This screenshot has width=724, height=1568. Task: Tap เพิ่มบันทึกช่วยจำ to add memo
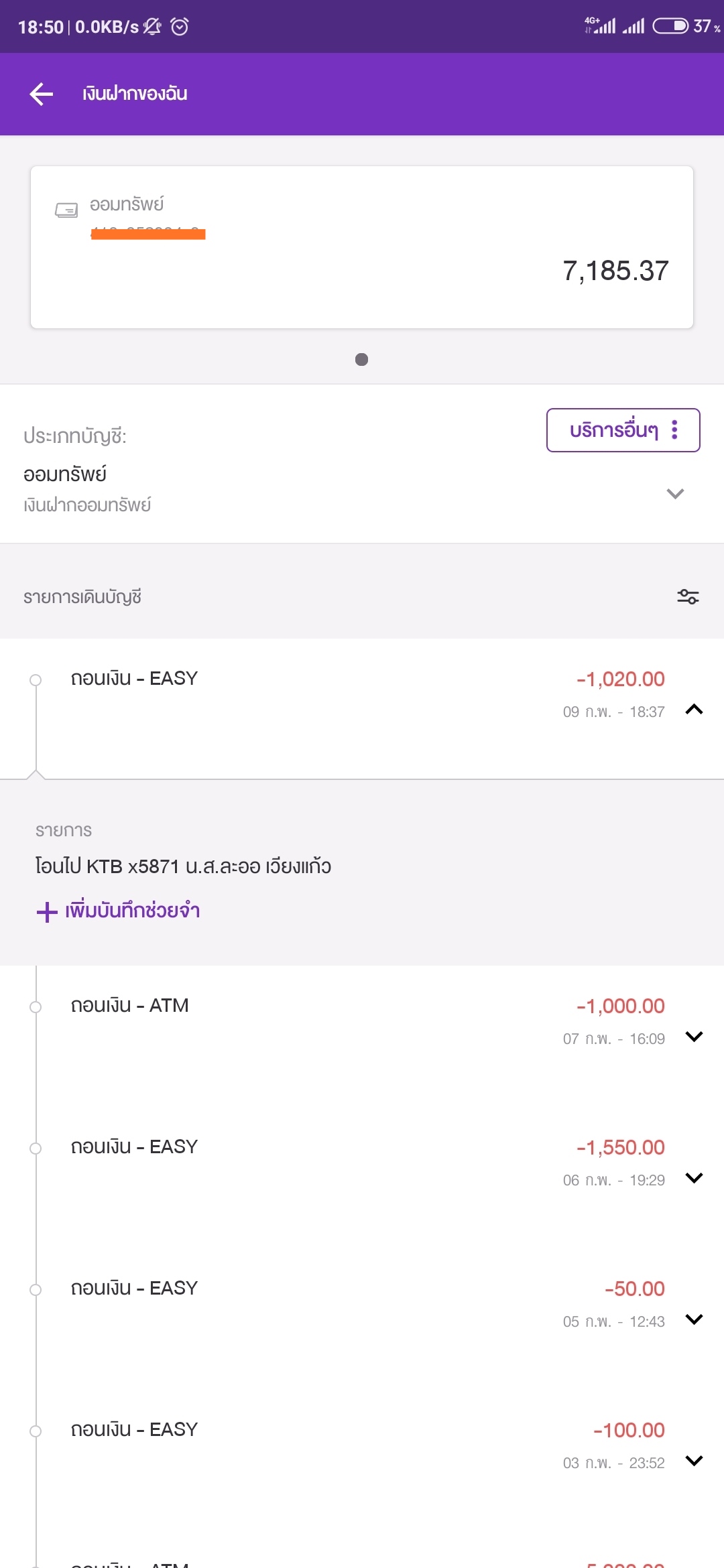[x=133, y=911]
